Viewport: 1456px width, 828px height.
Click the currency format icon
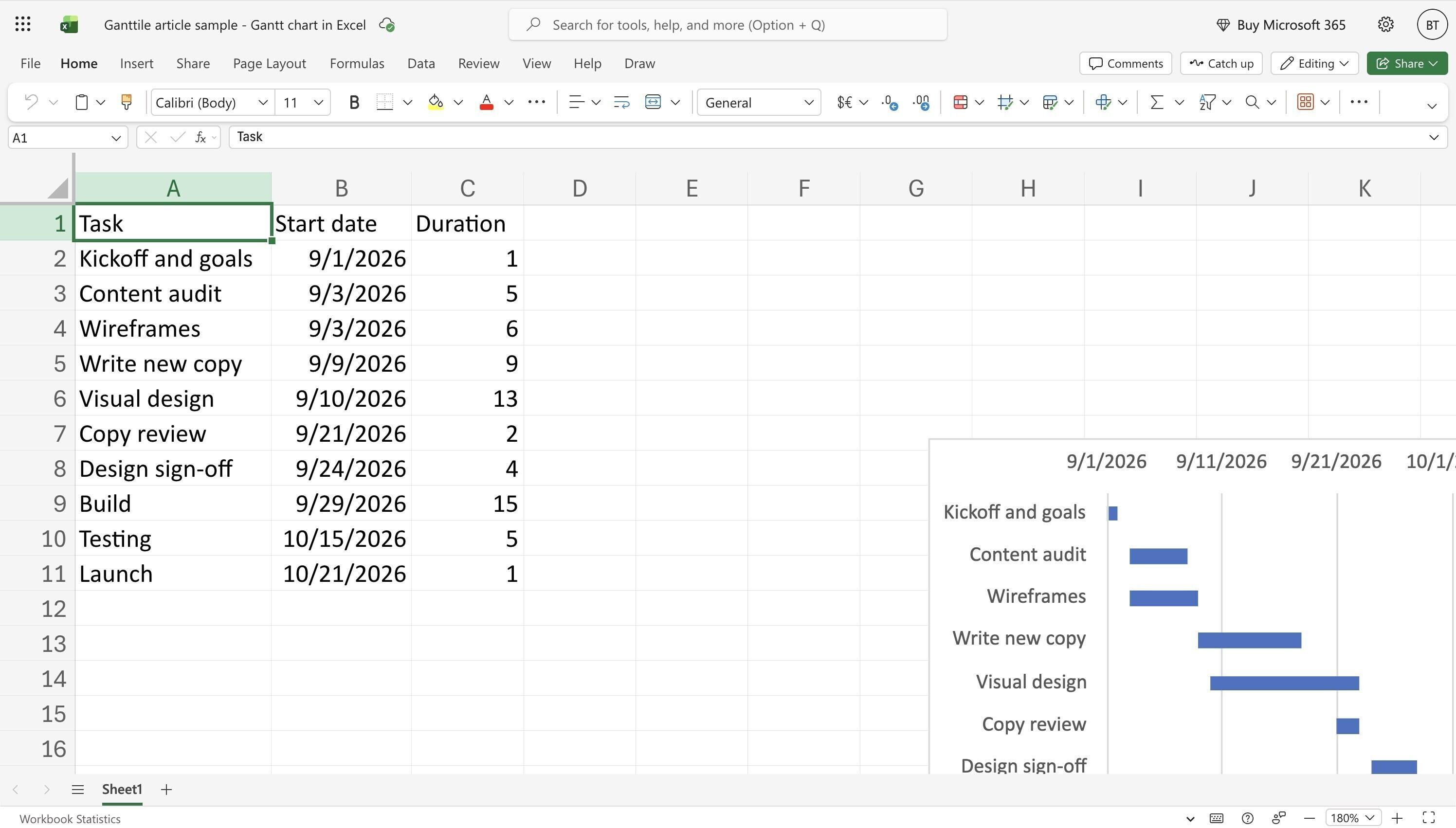844,102
